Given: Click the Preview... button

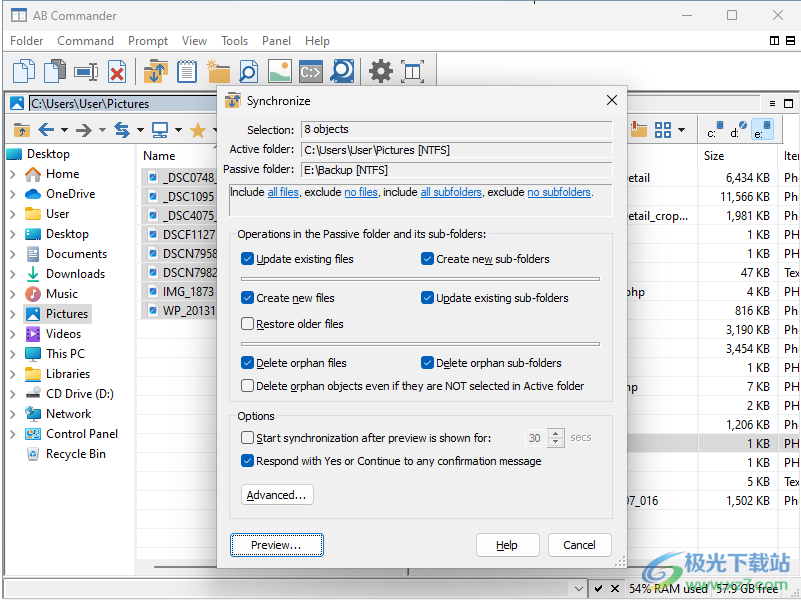Looking at the screenshot, I should click(x=276, y=545).
